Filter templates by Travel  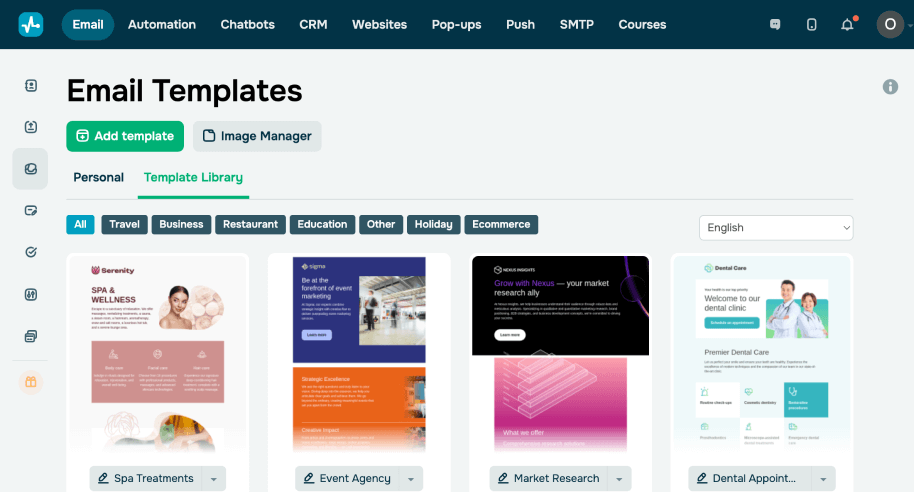point(125,224)
